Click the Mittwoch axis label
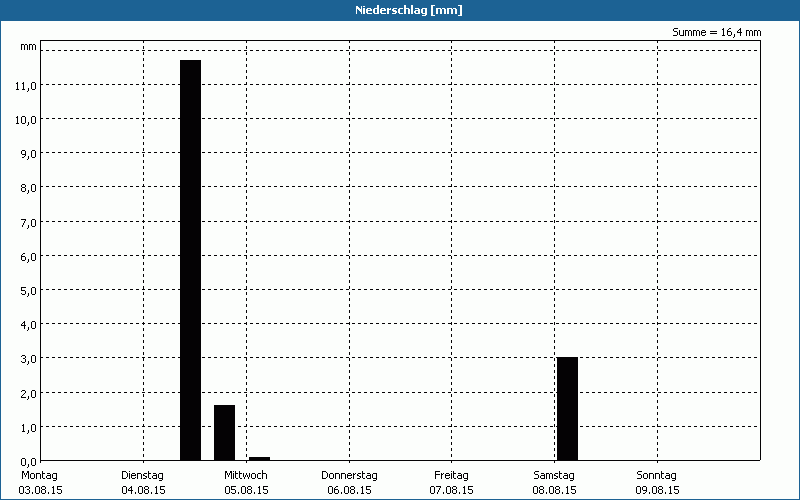The image size is (800, 500). 245,475
